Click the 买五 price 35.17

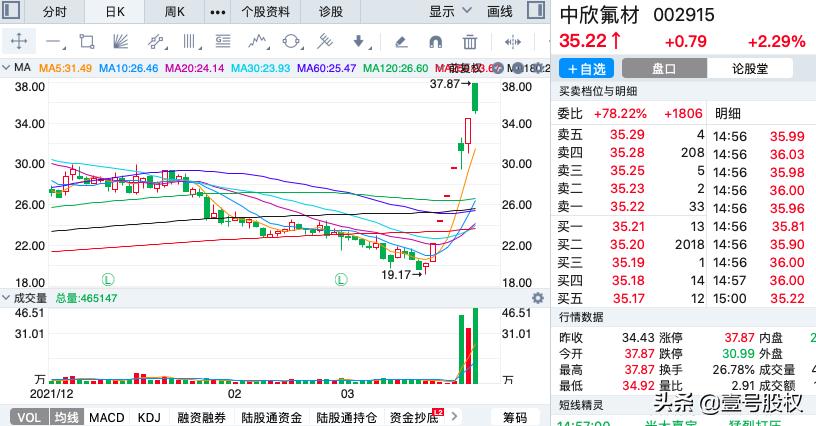coord(628,299)
